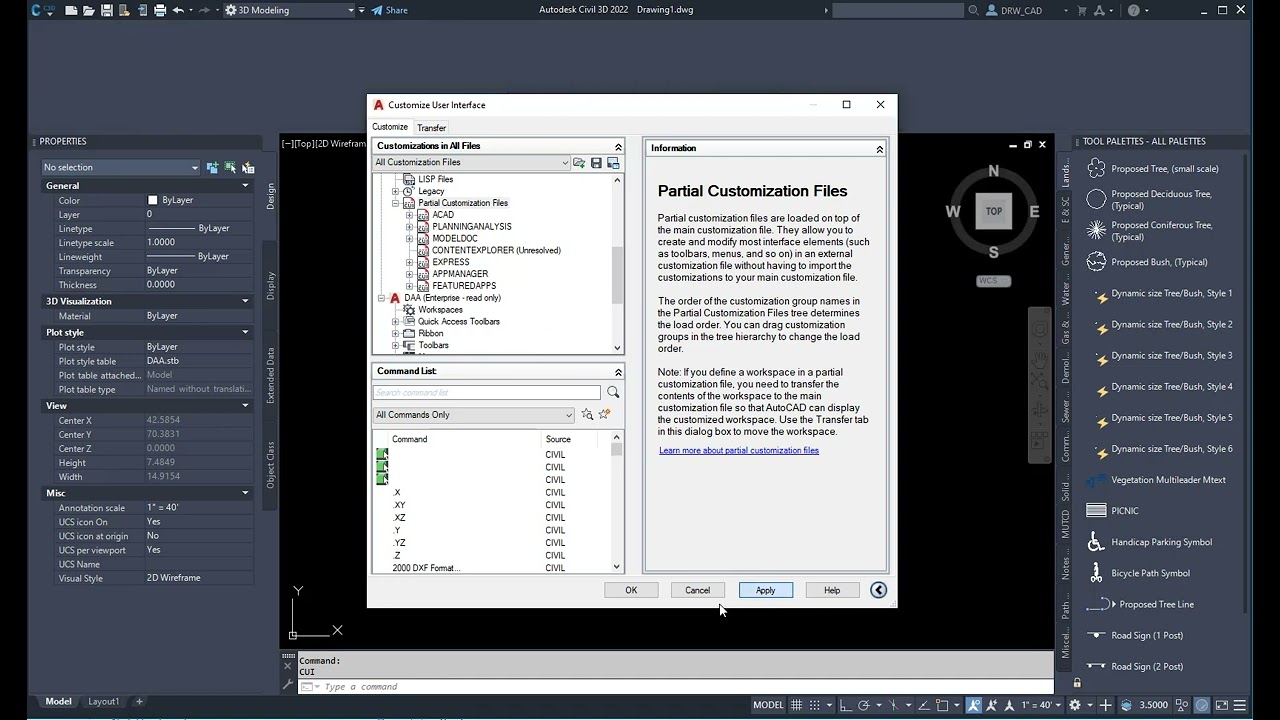Click the Undo arrow in the title bar
The width and height of the screenshot is (1280, 720).
[x=178, y=10]
